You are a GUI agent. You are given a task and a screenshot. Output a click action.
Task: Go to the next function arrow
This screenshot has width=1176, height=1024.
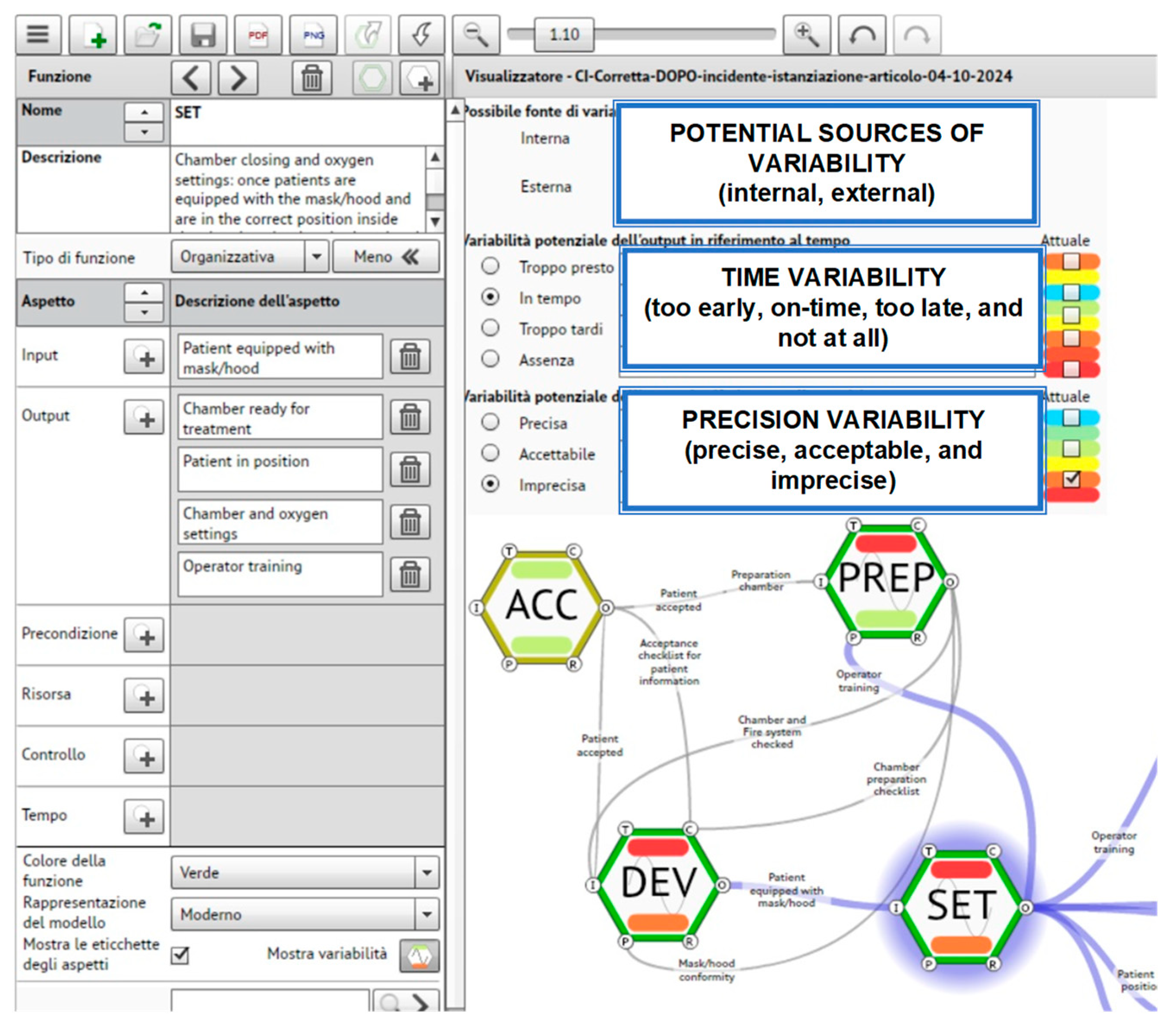tap(238, 78)
